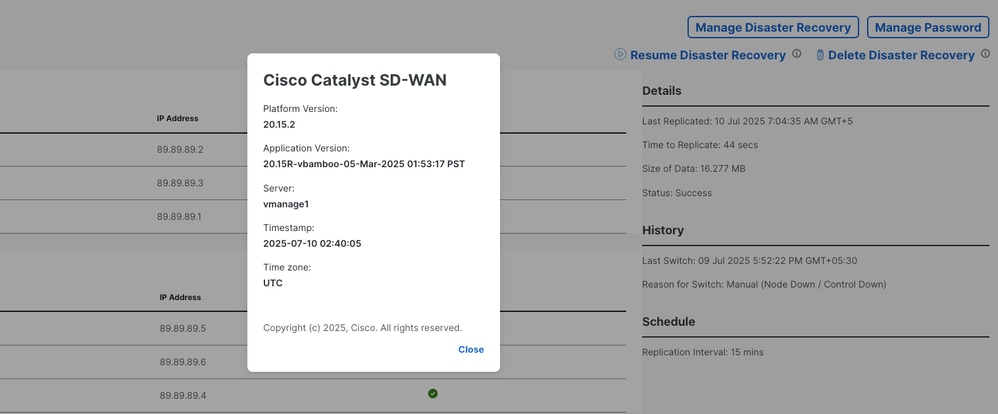The width and height of the screenshot is (998, 414).
Task: Click Delete Disaster Recovery link
Action: [x=901, y=55]
